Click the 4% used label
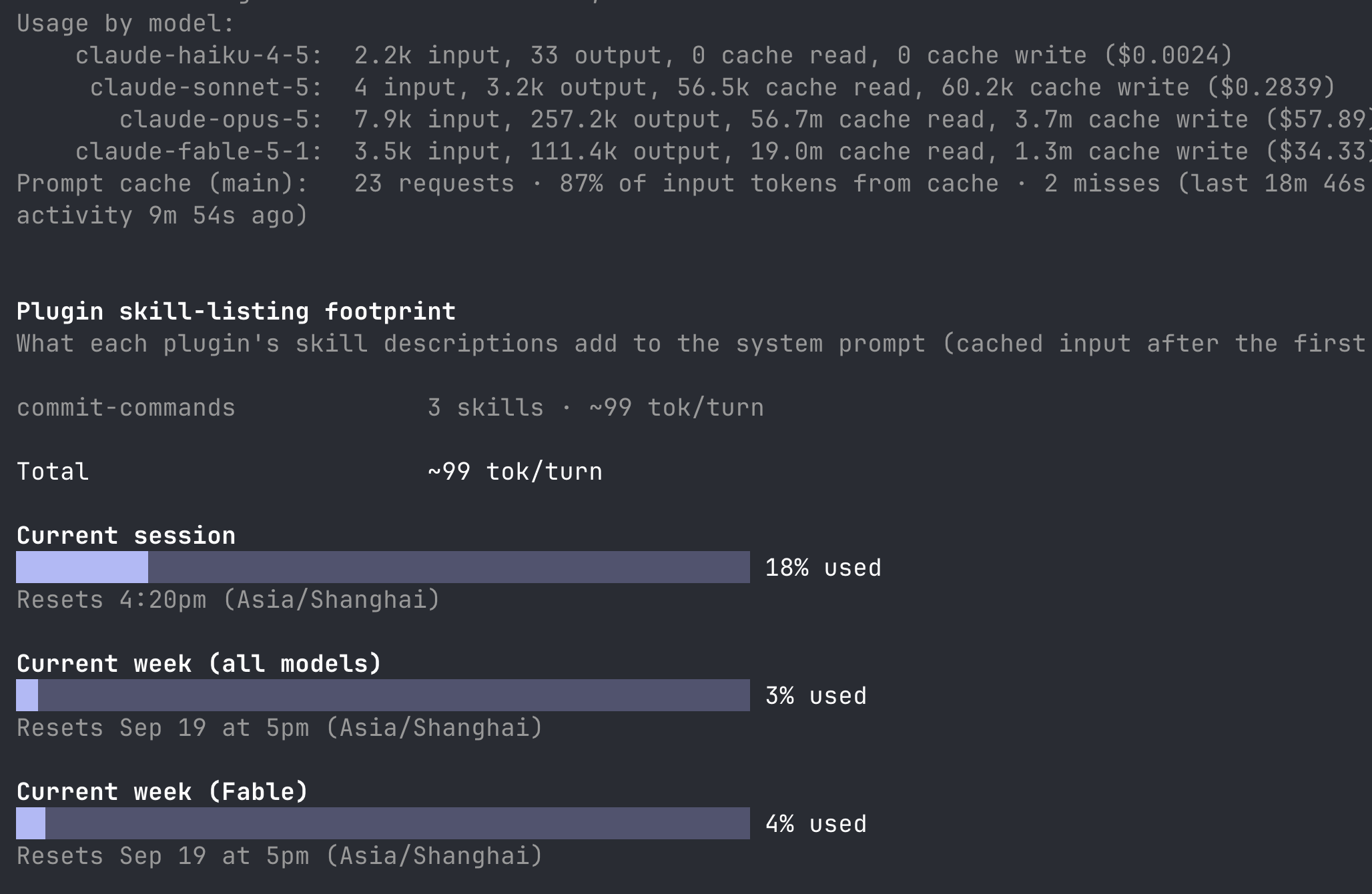The width and height of the screenshot is (1372, 894). click(816, 824)
